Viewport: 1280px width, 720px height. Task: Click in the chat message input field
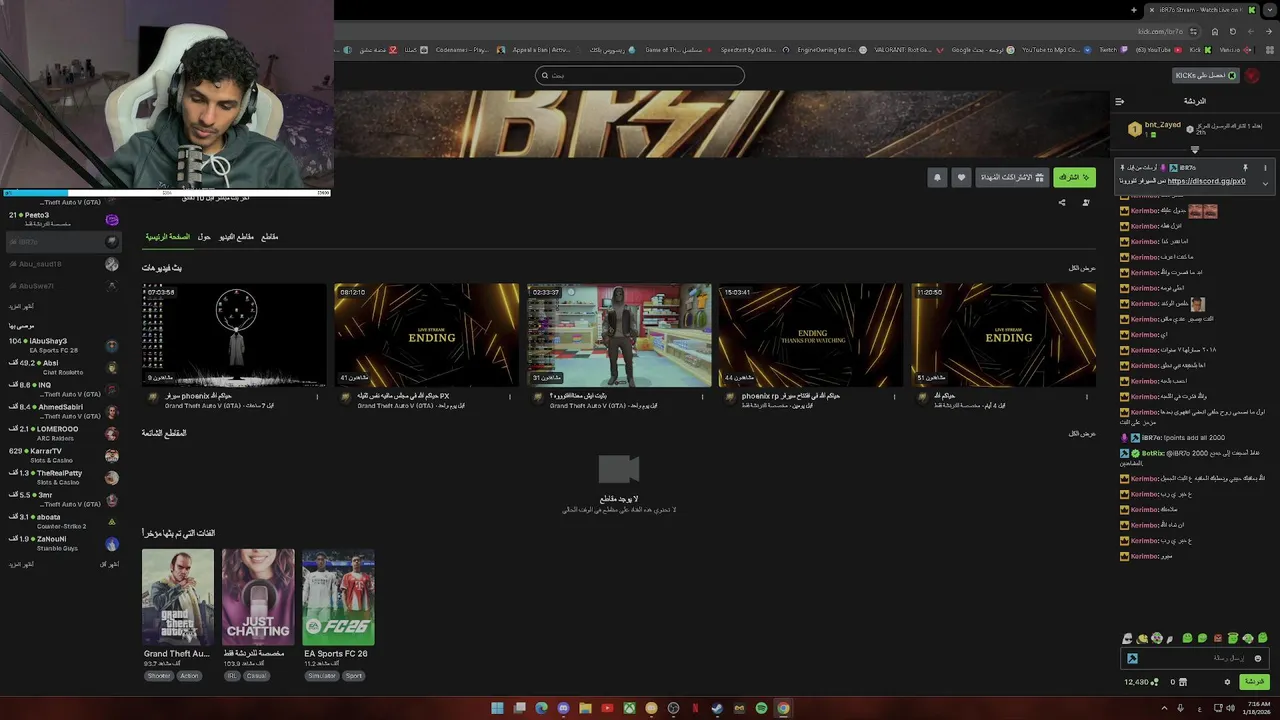[x=1195, y=658]
